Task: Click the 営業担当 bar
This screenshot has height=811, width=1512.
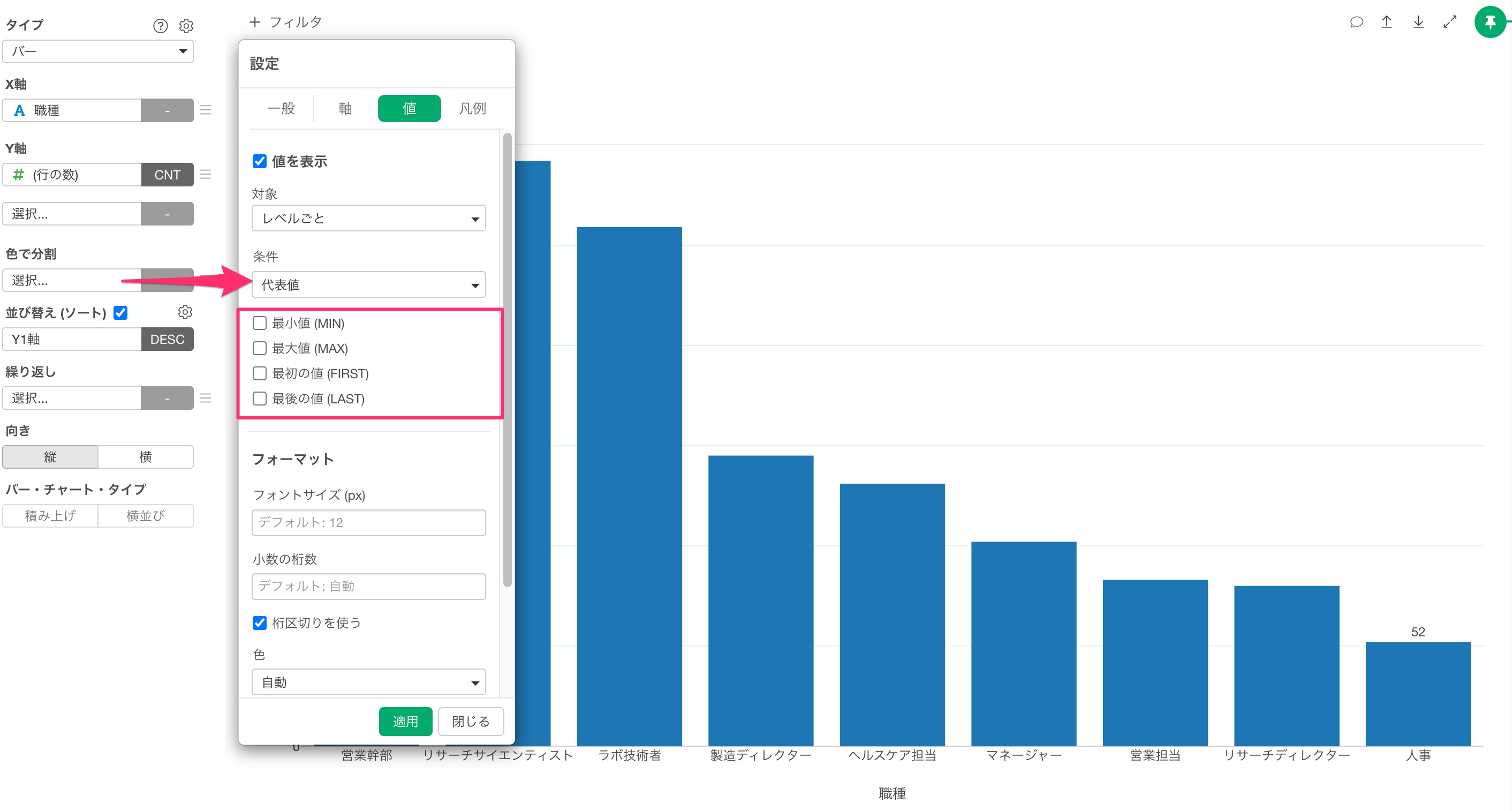Action: coord(1155,663)
